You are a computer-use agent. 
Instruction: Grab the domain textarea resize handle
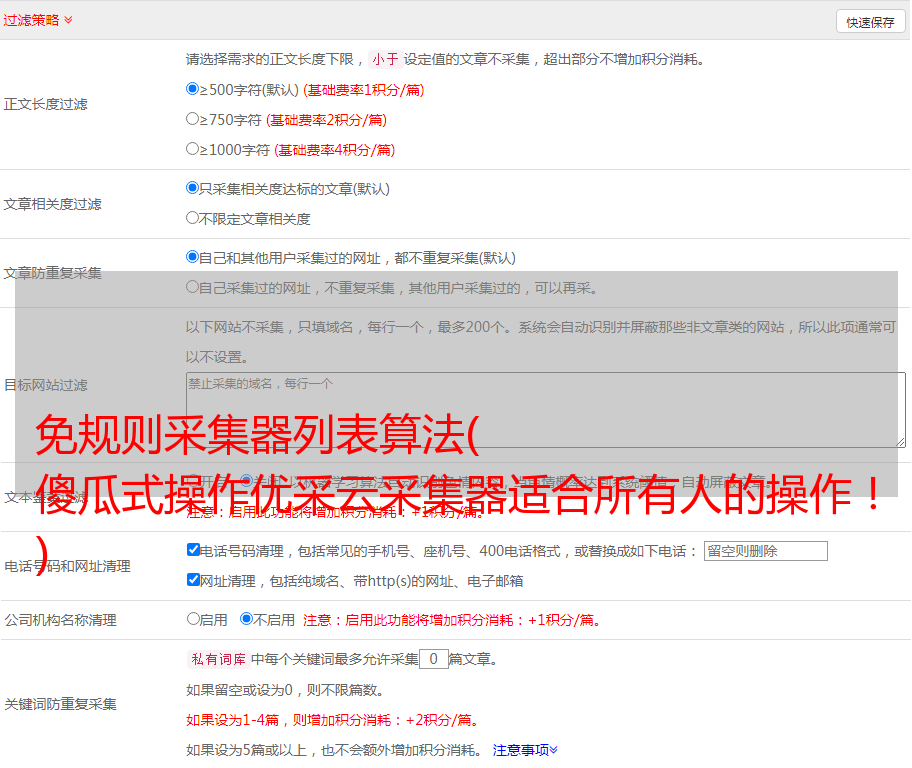pyautogui.click(x=900, y=442)
